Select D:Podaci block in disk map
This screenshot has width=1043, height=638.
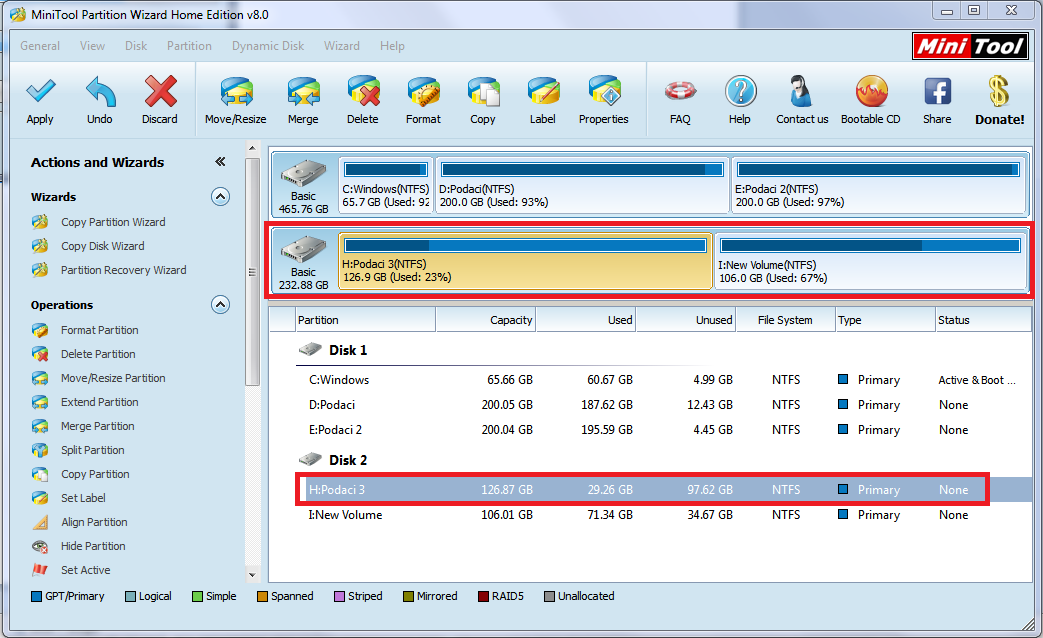coord(582,185)
